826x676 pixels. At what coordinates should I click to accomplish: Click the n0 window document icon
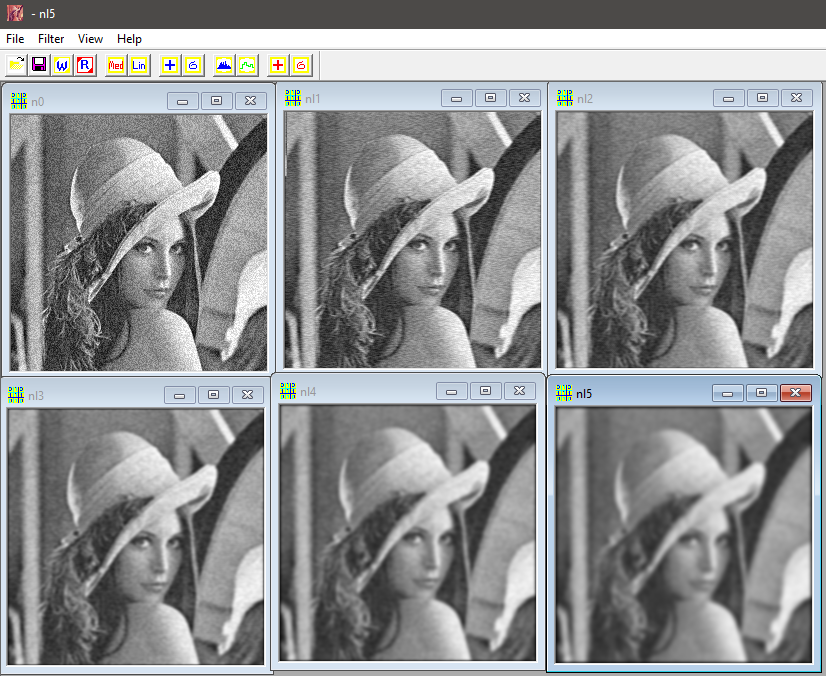coord(19,101)
